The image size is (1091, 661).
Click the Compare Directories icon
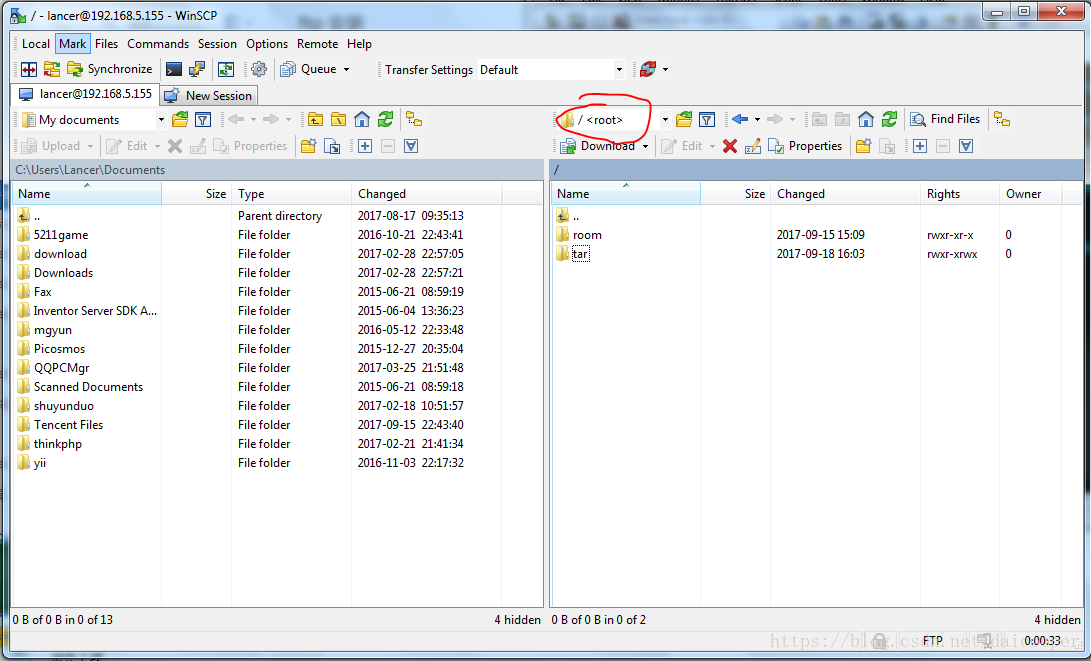click(x=29, y=69)
